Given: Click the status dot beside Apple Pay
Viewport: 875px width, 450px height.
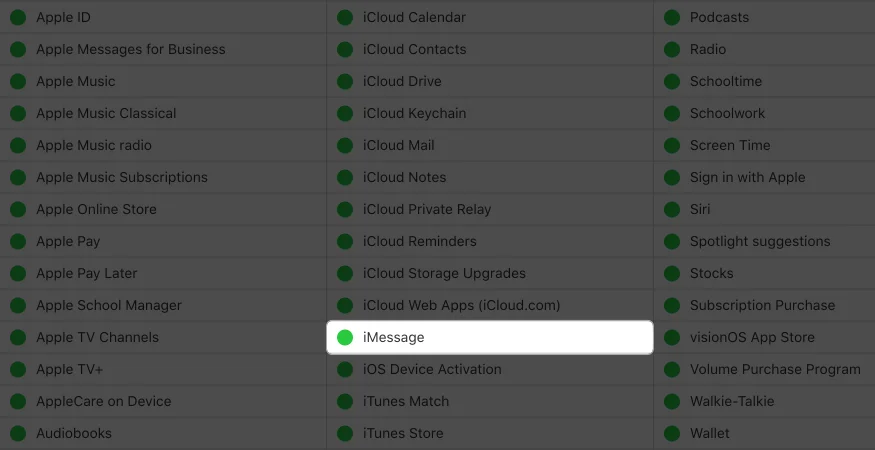Looking at the screenshot, I should pos(18,241).
